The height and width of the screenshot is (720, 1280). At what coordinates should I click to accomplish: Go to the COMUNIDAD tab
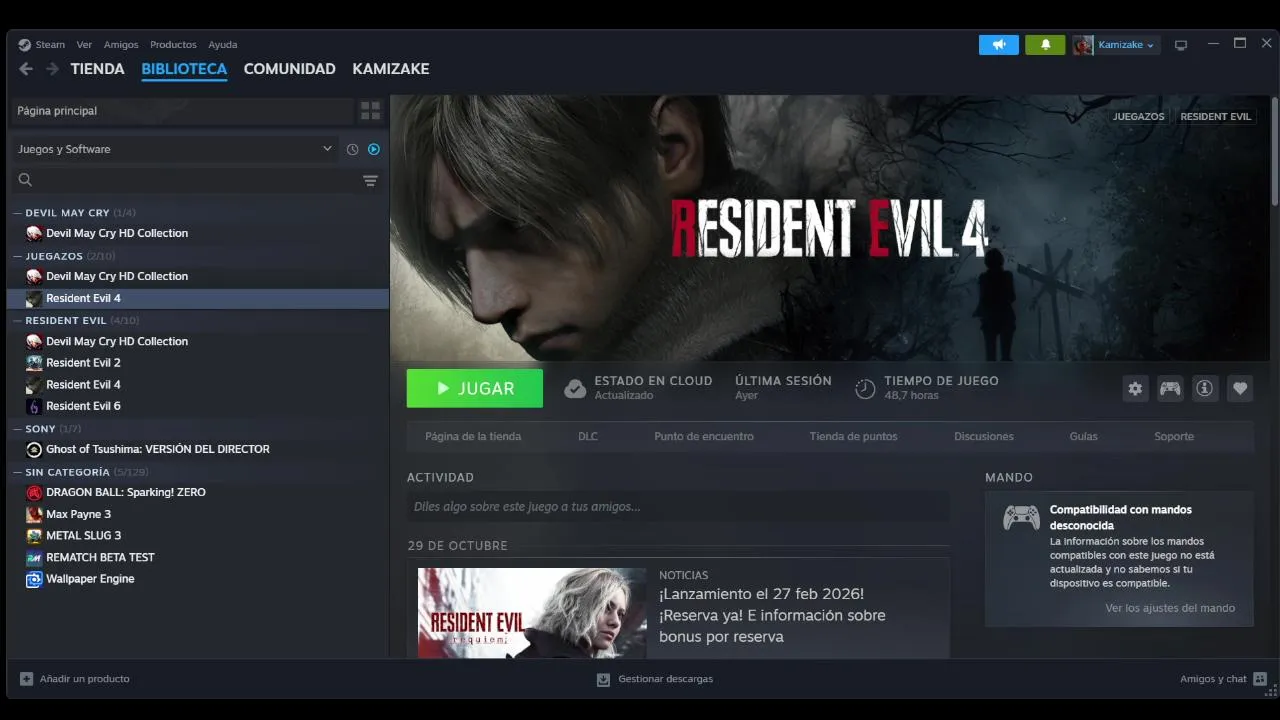click(x=289, y=69)
